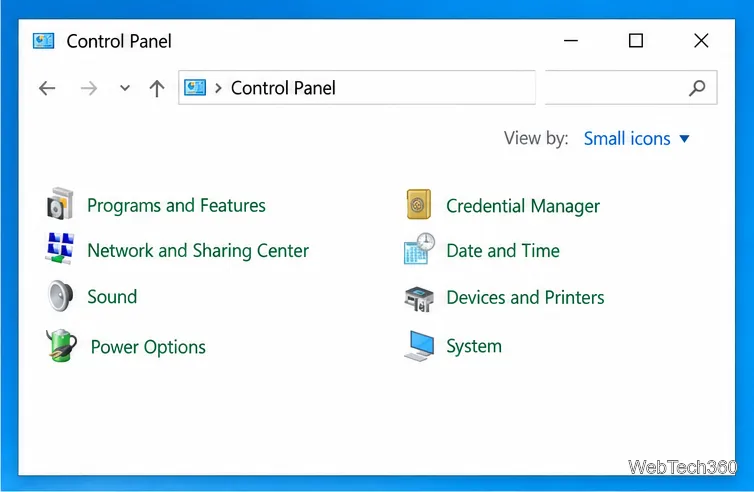Screen dimensions: 754x492
Task: Open the Power Options battery icon
Action: [x=61, y=345]
